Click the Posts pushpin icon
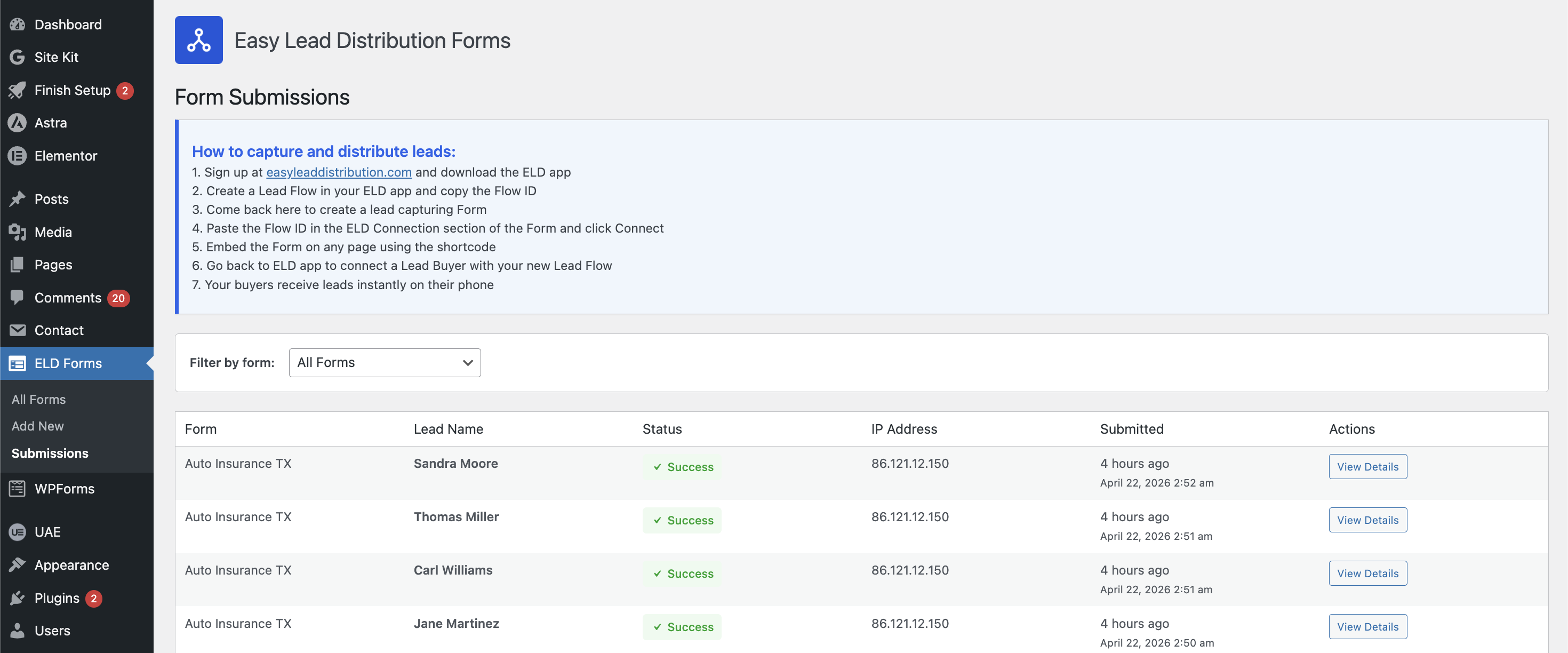Viewport: 1568px width, 653px height. click(x=17, y=198)
